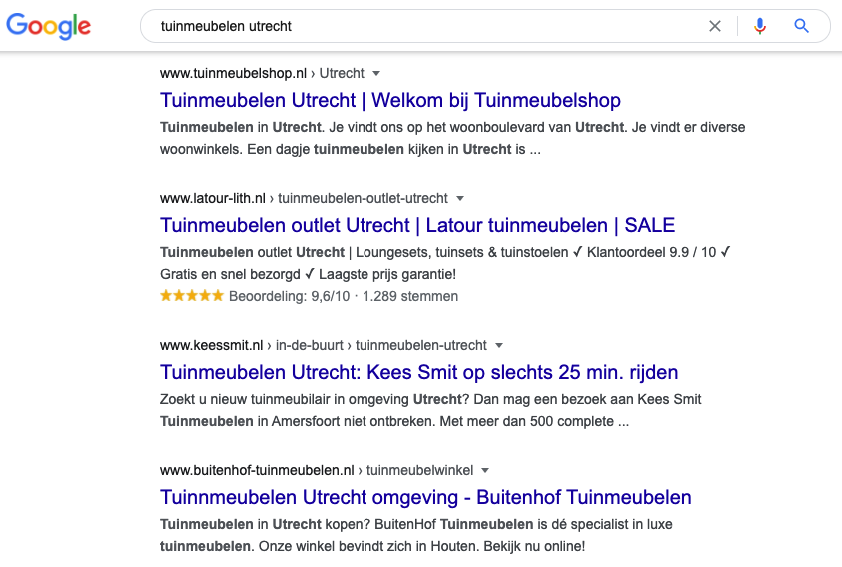Open Tuinmeubelen outlet Utrecht Latour SALE result
Image resolution: width=842 pixels, height=567 pixels.
[417, 226]
